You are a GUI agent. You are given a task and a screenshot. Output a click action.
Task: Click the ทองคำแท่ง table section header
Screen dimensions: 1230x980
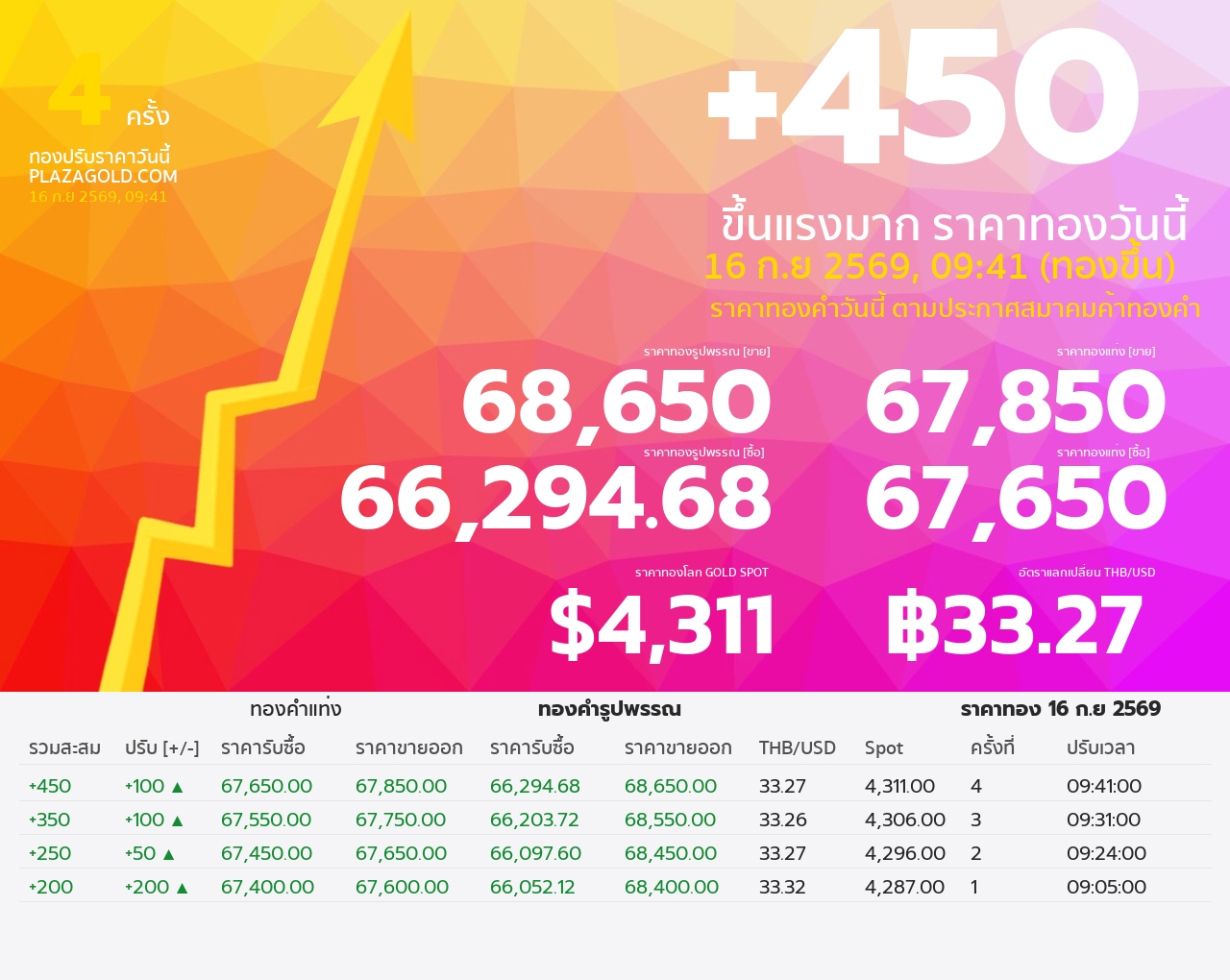coord(295,709)
